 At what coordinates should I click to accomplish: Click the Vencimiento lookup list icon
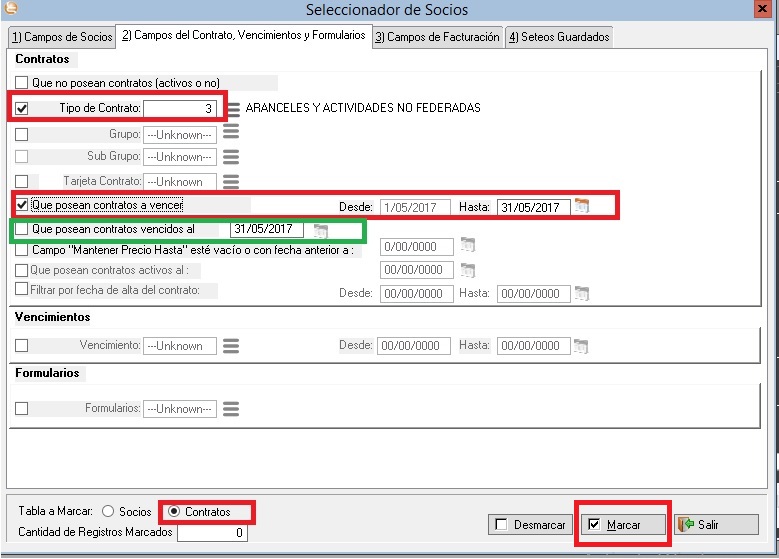(229, 346)
